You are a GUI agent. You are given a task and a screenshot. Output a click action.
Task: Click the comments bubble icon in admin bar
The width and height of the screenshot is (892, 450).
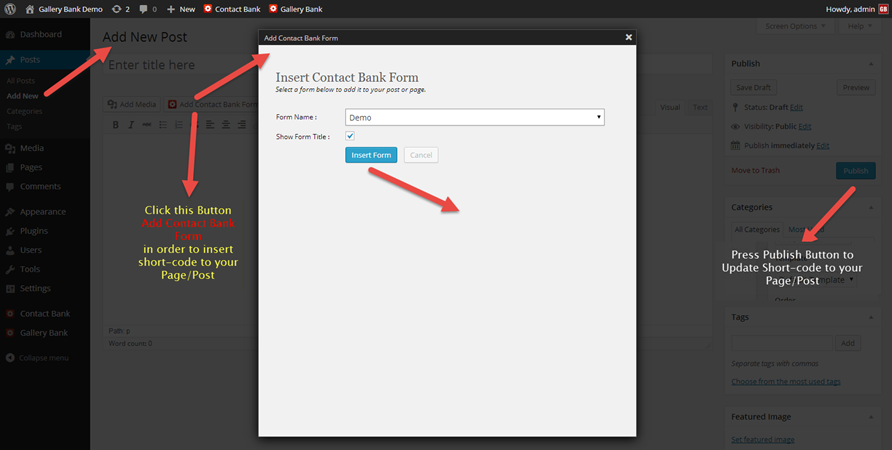[144, 9]
